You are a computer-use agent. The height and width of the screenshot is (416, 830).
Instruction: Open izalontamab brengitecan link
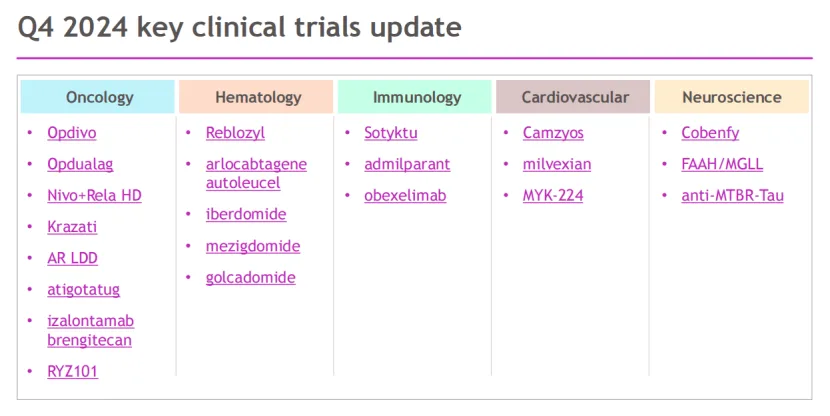pos(90,330)
